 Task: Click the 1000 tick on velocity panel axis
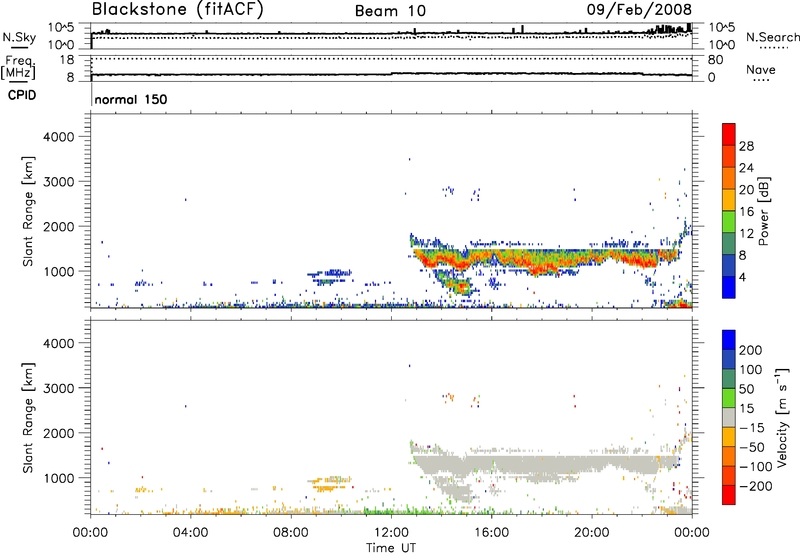click(59, 478)
